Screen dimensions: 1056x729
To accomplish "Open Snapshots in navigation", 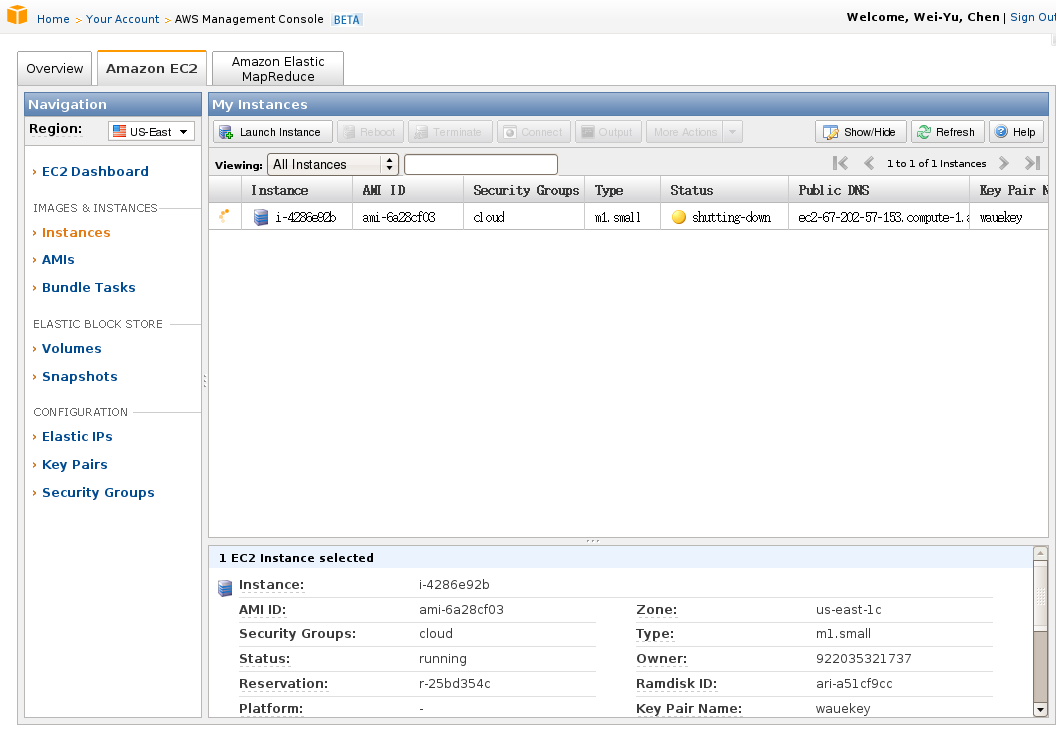I will [x=79, y=377].
